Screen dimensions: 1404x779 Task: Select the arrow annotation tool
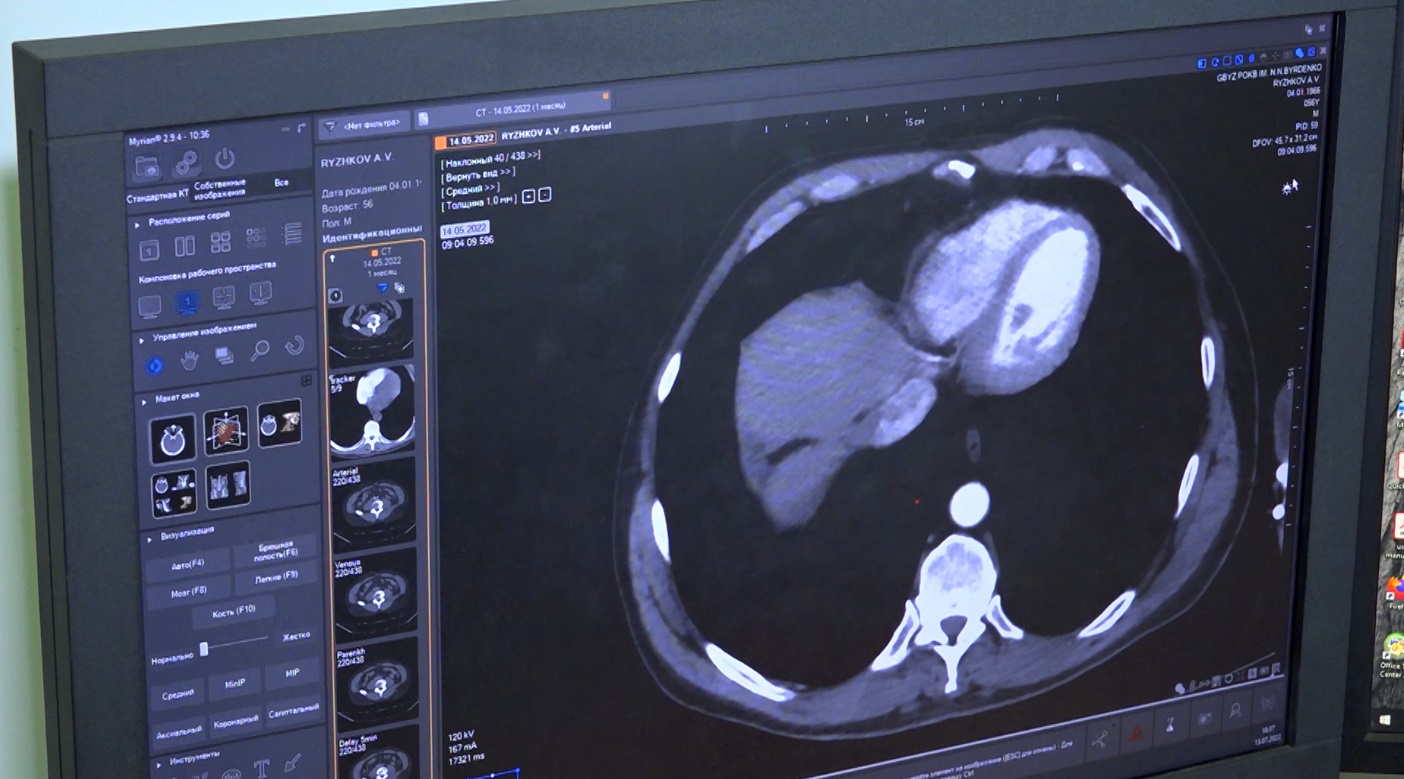pos(293,763)
